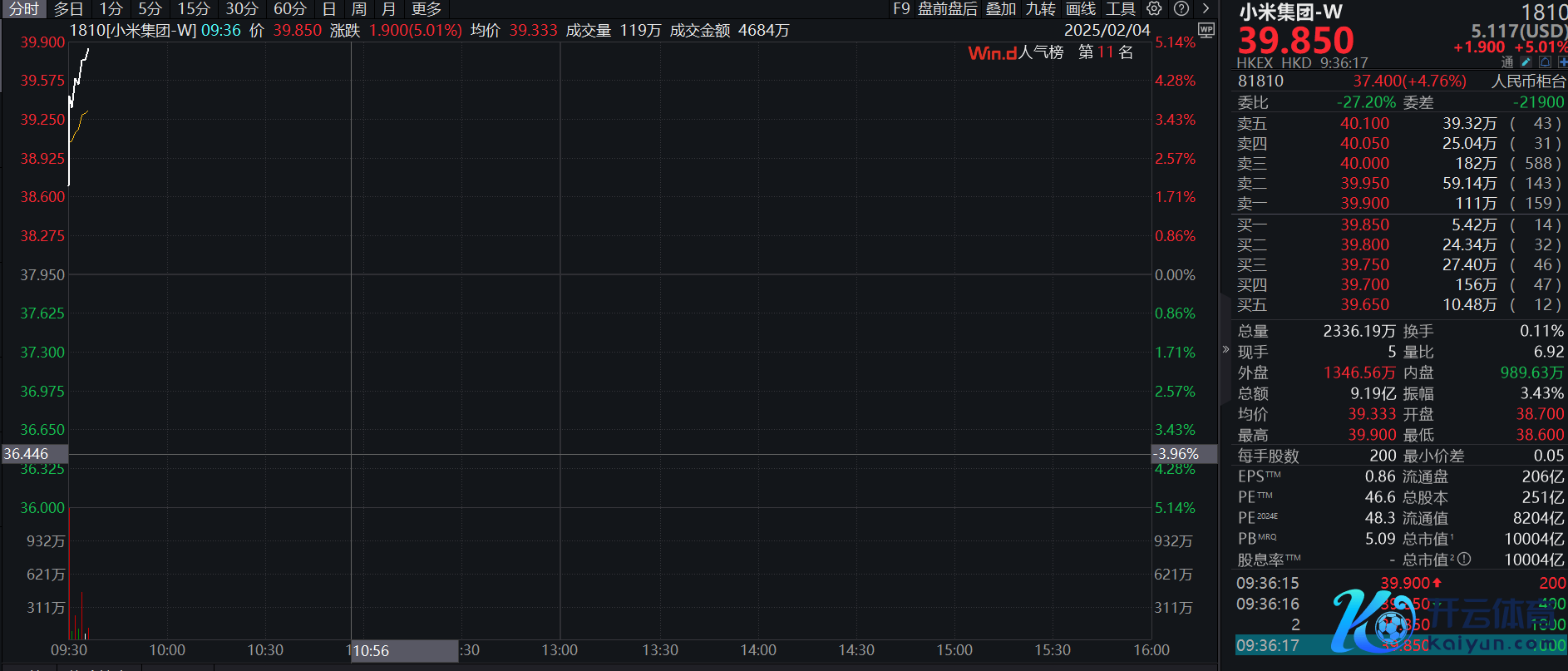
Task: Open the 画线 drawing tools
Action: pos(1081,9)
